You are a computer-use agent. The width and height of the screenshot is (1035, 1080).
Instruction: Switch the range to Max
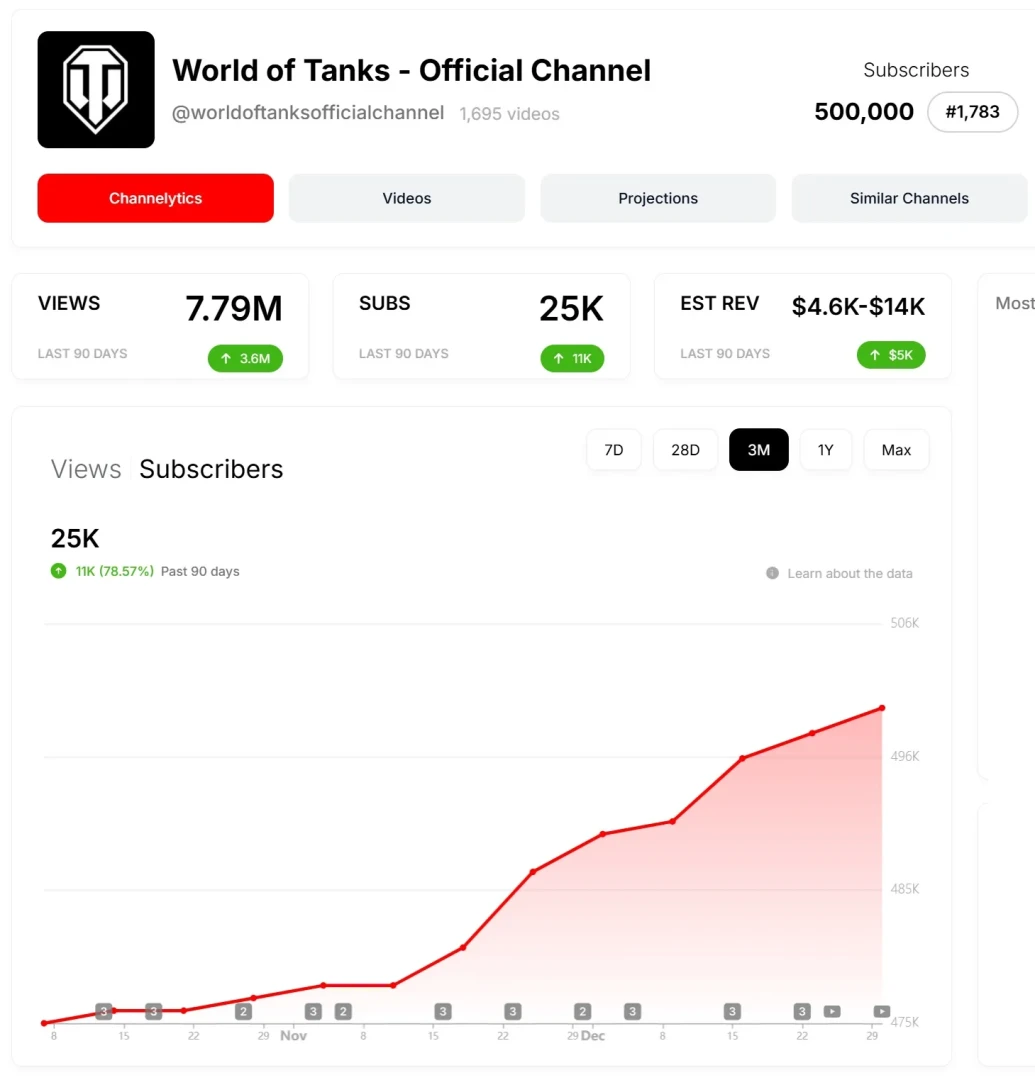[x=896, y=450]
